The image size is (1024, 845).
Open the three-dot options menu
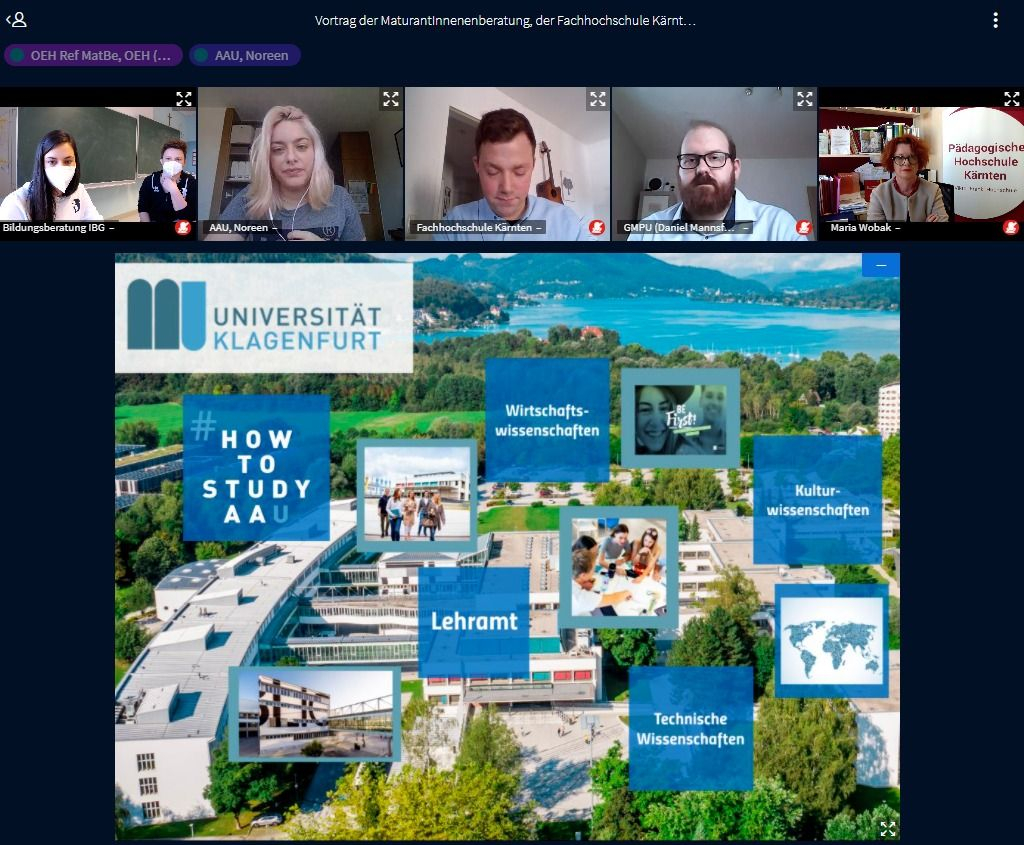(x=995, y=20)
